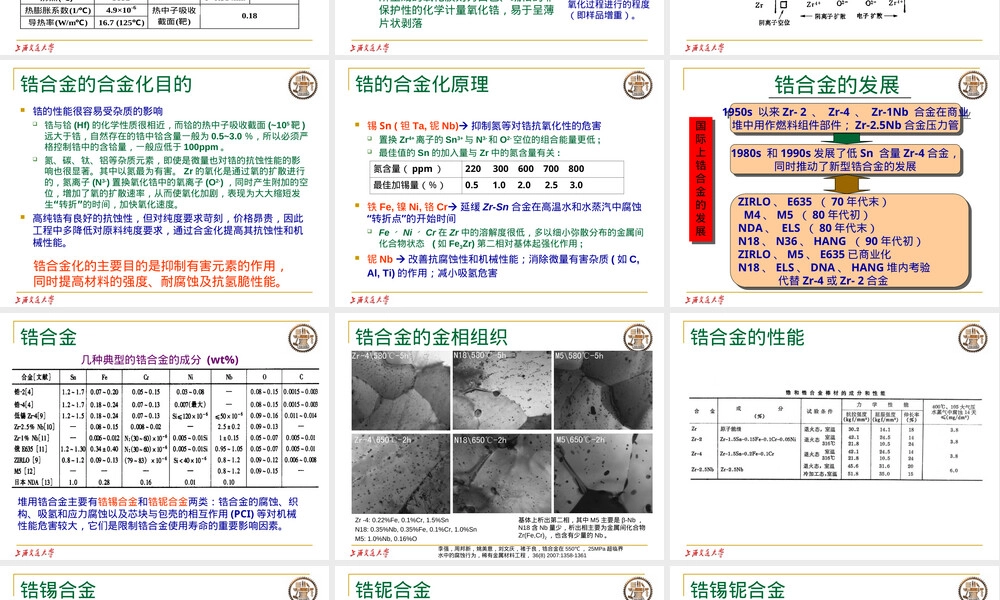Click 上海交通大学 footer logo under 锆合金的发展 slide
The image size is (1000, 600).
point(705,300)
